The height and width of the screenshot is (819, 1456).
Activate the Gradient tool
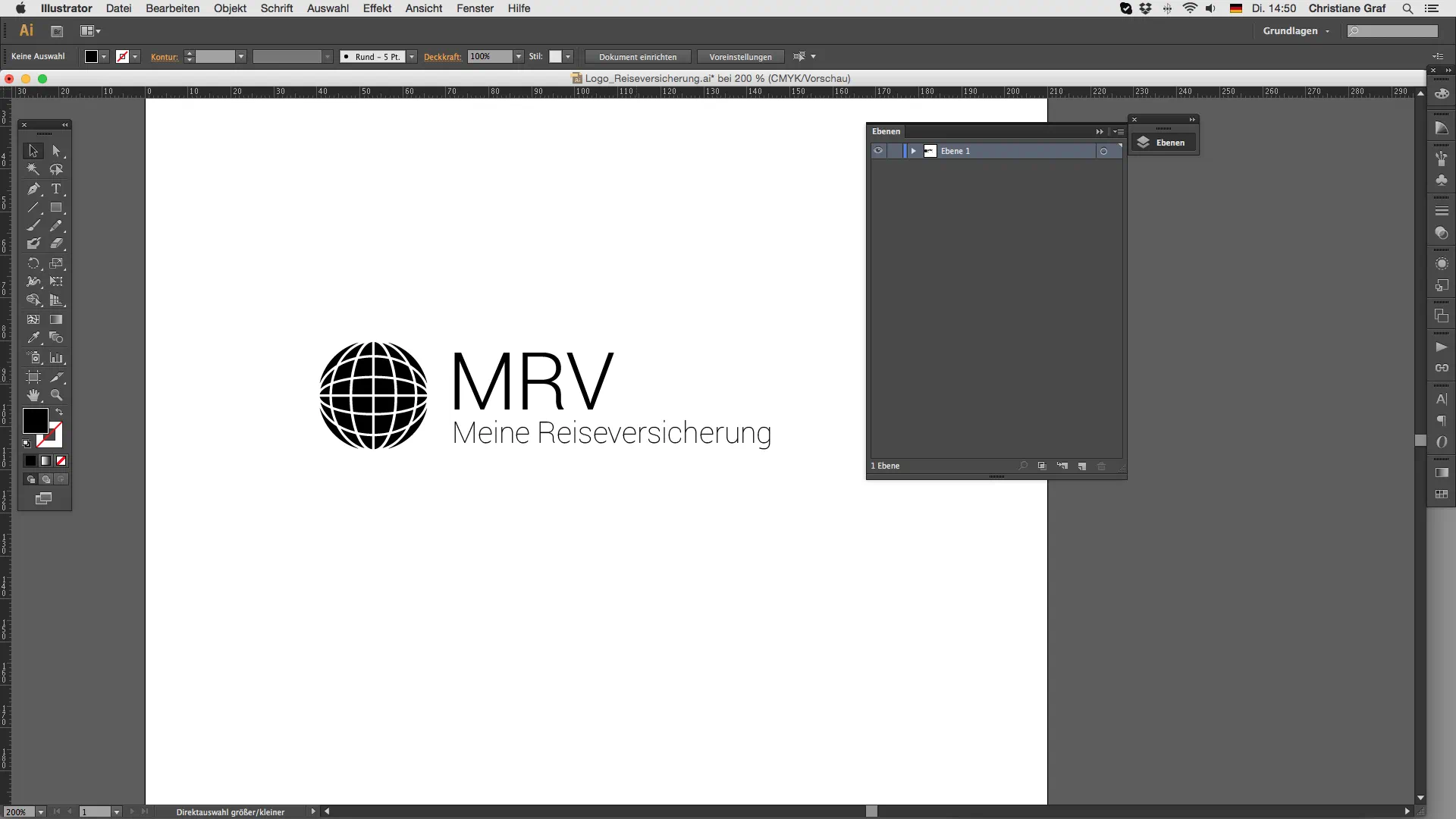(x=57, y=319)
